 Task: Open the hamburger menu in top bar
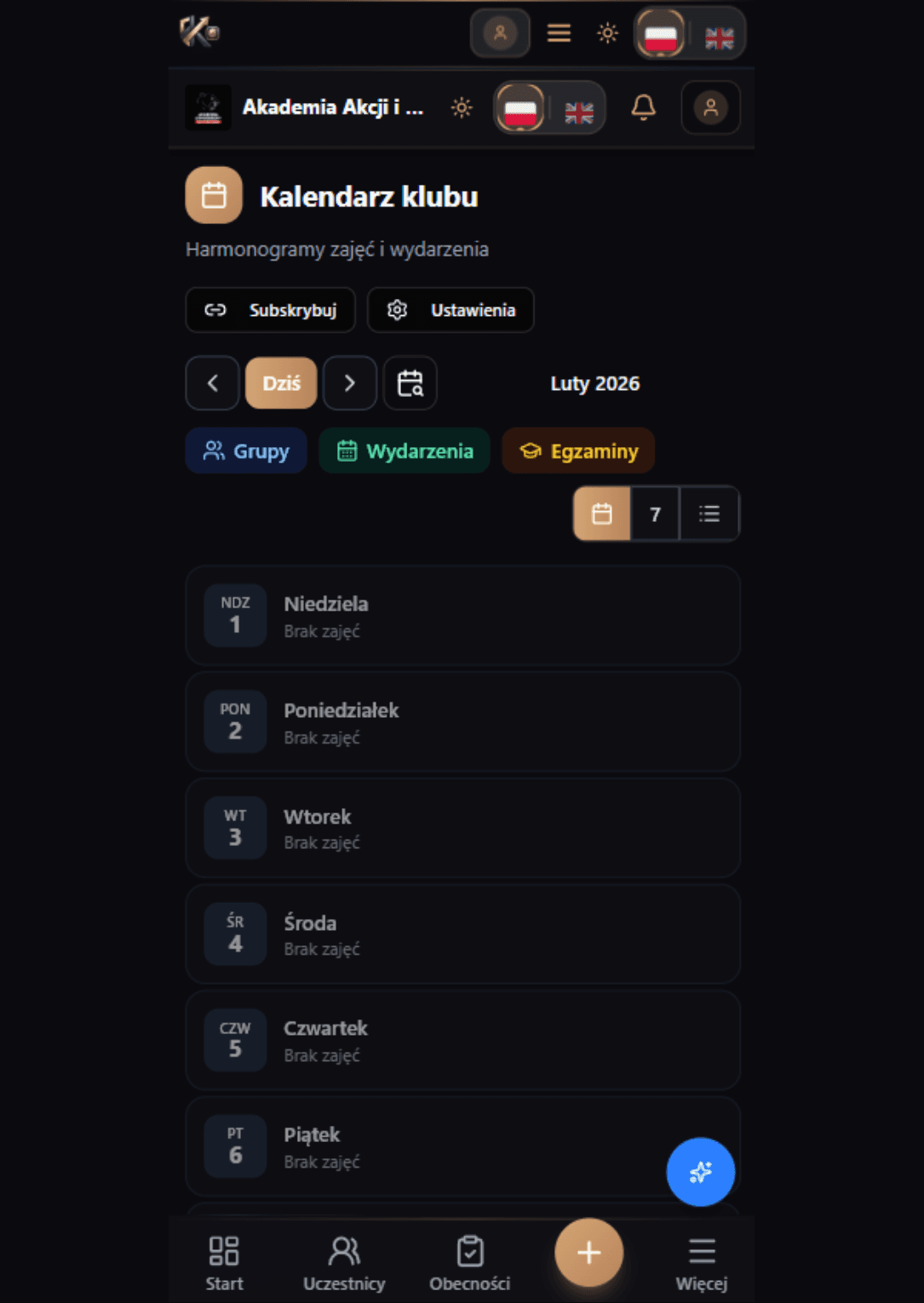(559, 33)
